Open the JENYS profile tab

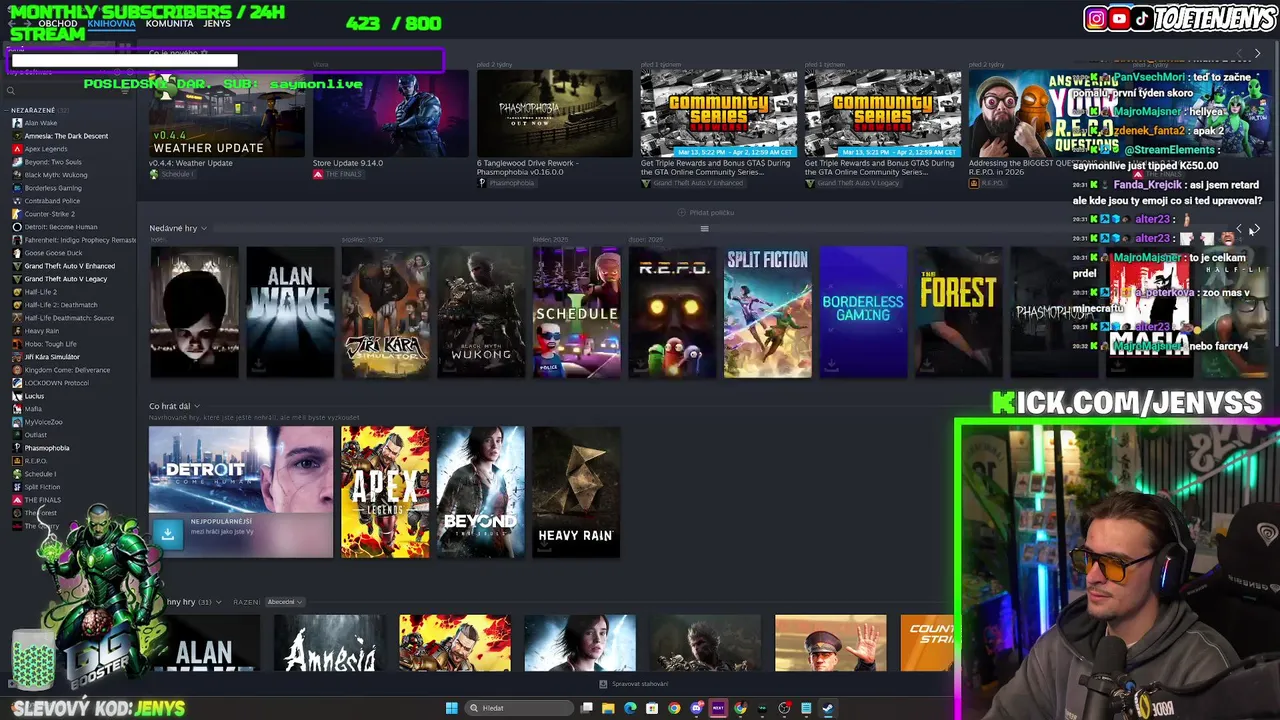coord(217,23)
